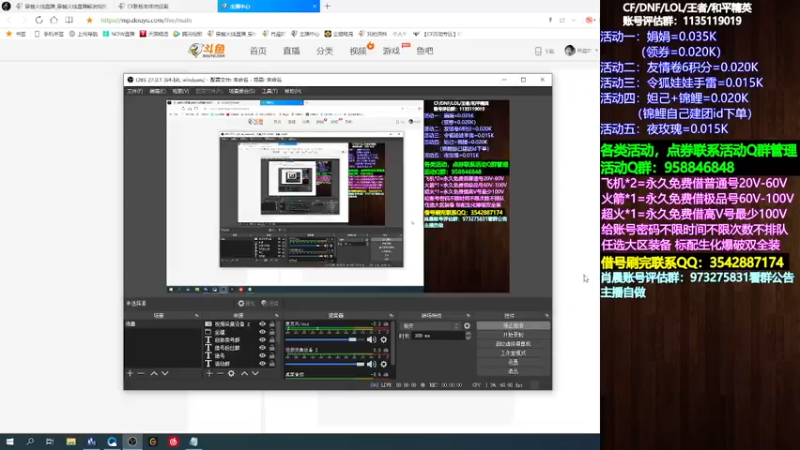Click the filters button above the Sources panel
The height and width of the screenshot is (450, 800).
coord(270,303)
